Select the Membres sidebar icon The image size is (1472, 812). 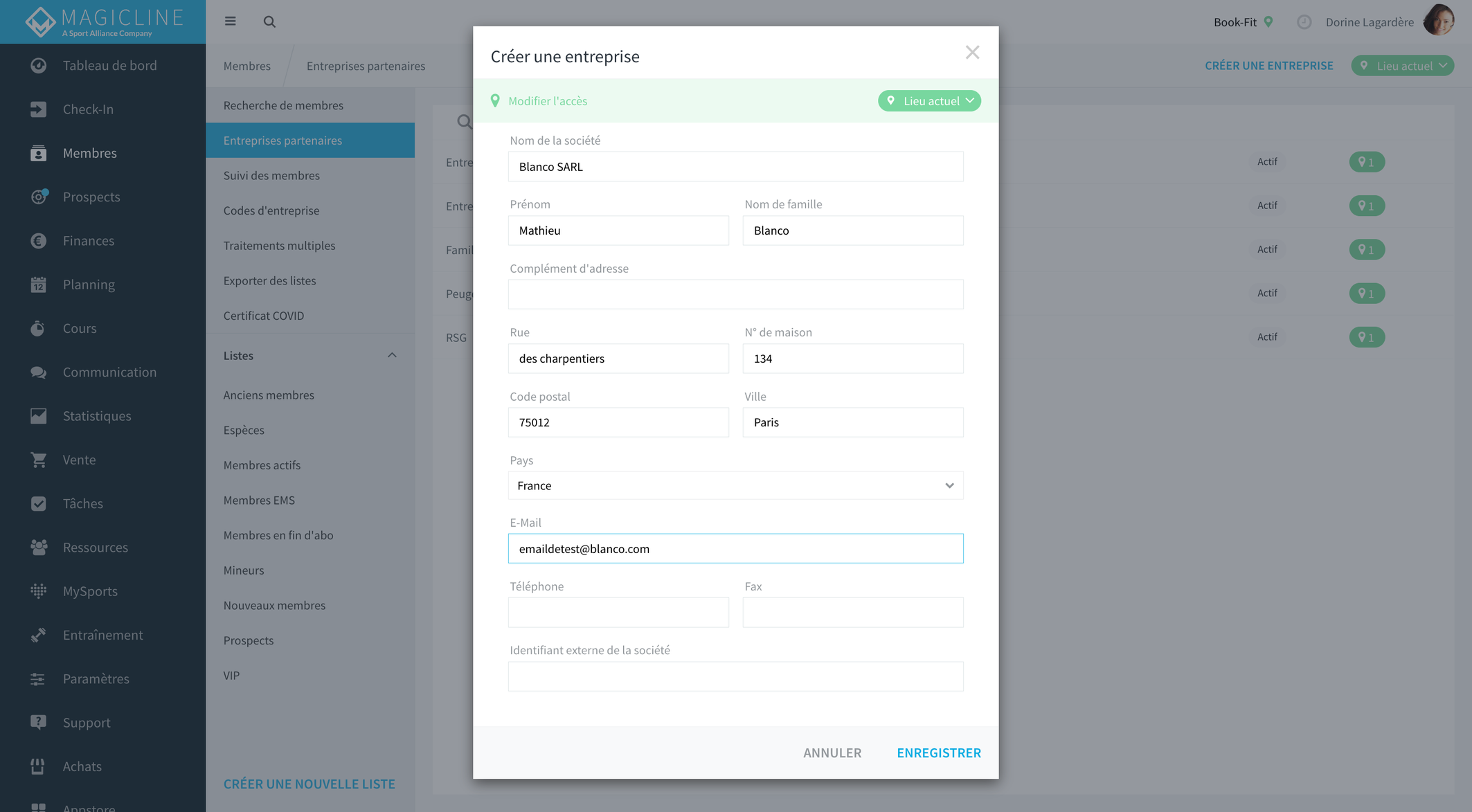click(x=39, y=153)
